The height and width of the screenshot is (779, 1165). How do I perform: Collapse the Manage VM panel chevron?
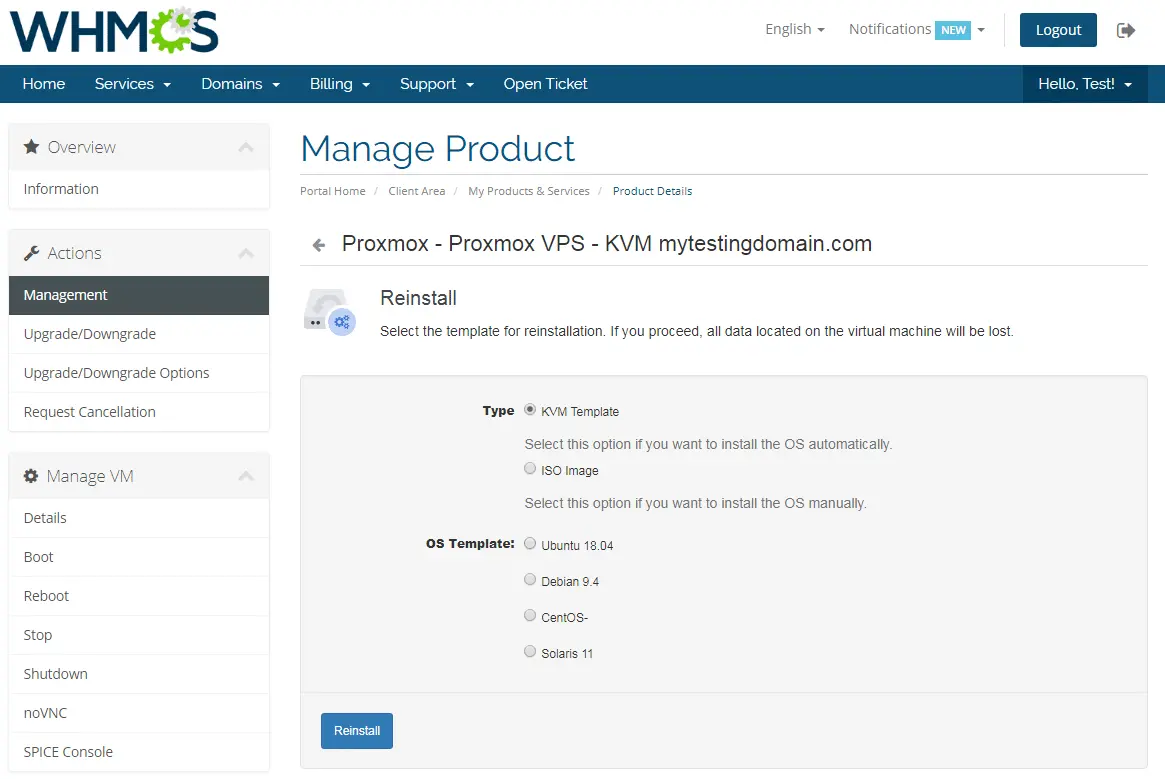point(246,476)
